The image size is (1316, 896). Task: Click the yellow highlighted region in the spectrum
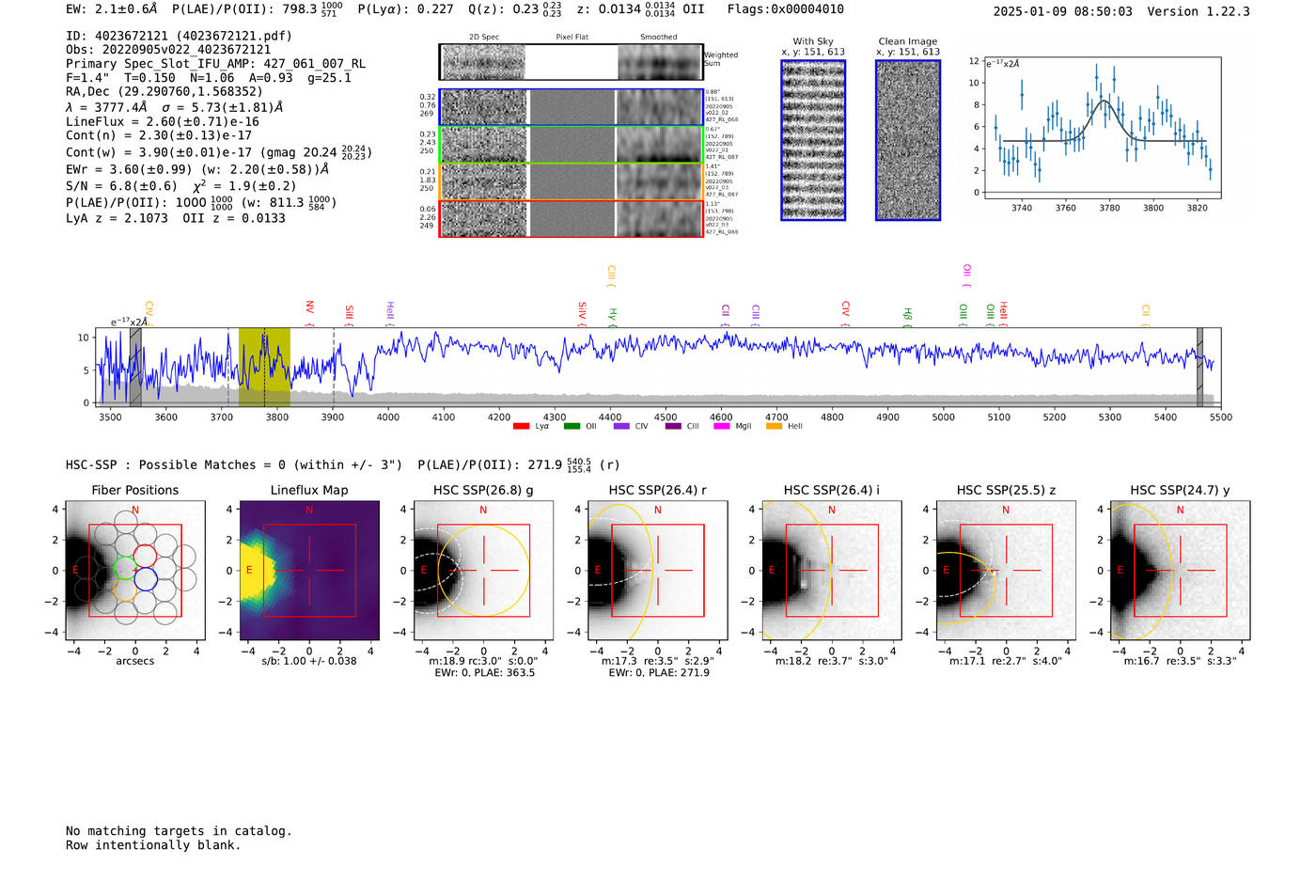264,367
